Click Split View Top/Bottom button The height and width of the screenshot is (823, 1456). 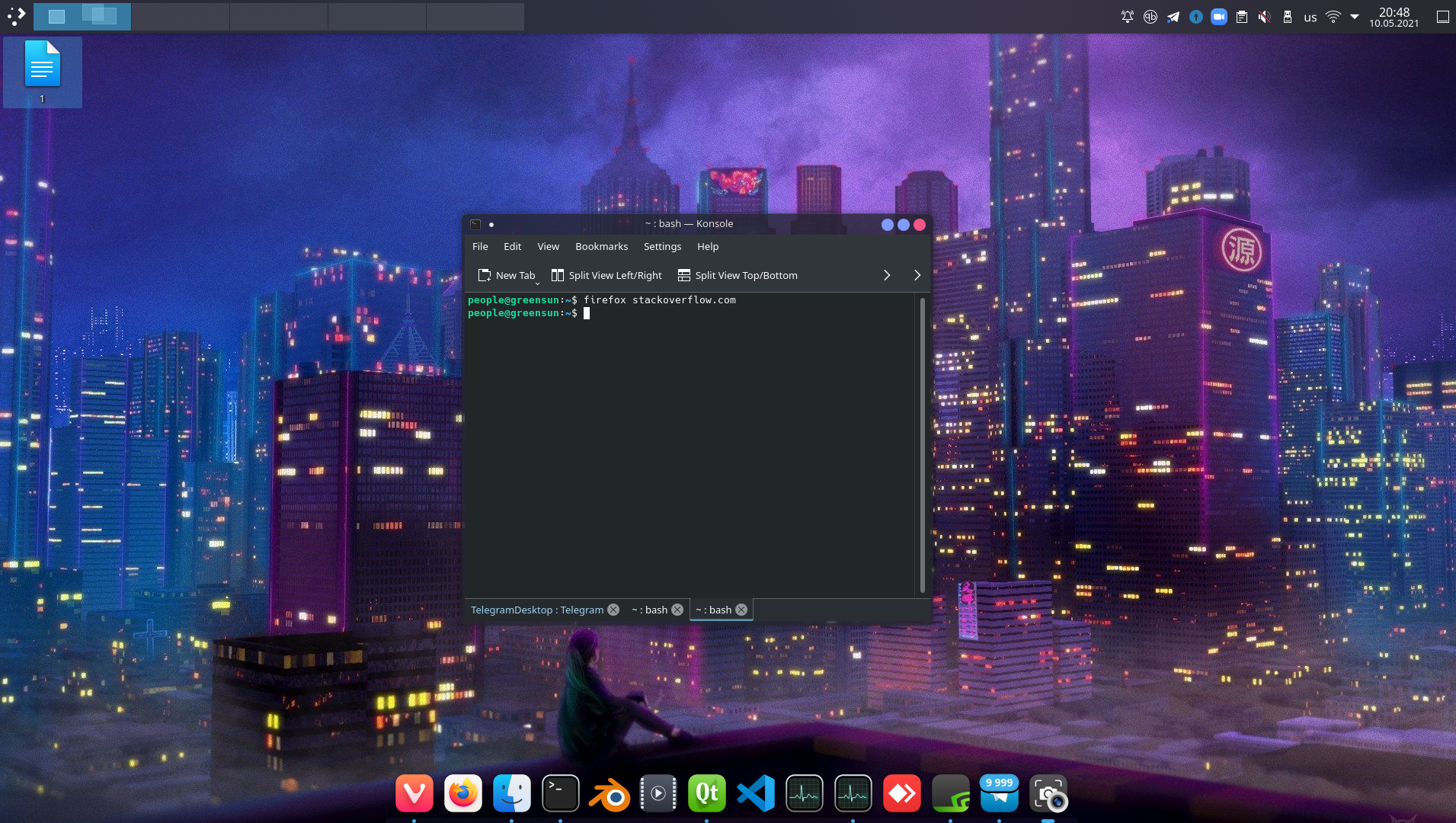point(738,275)
